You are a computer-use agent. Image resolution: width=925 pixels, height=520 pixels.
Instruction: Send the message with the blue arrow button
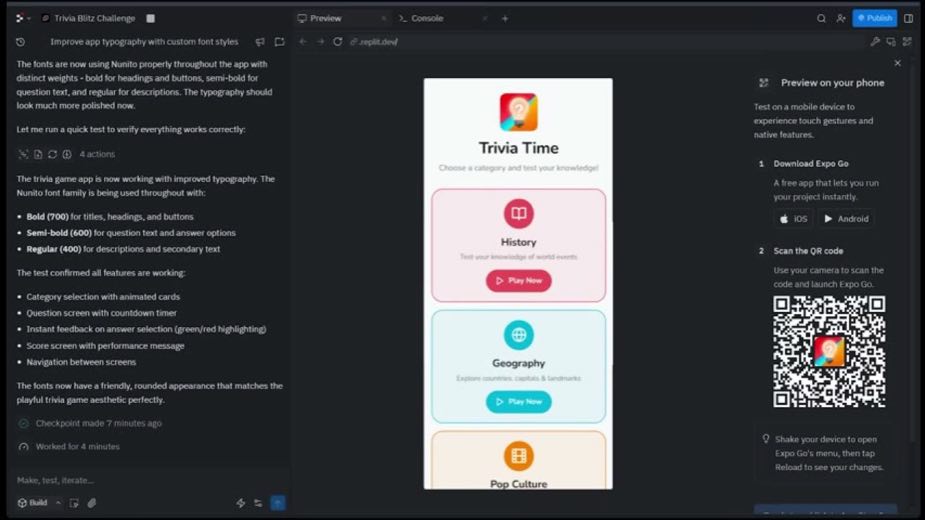point(278,503)
